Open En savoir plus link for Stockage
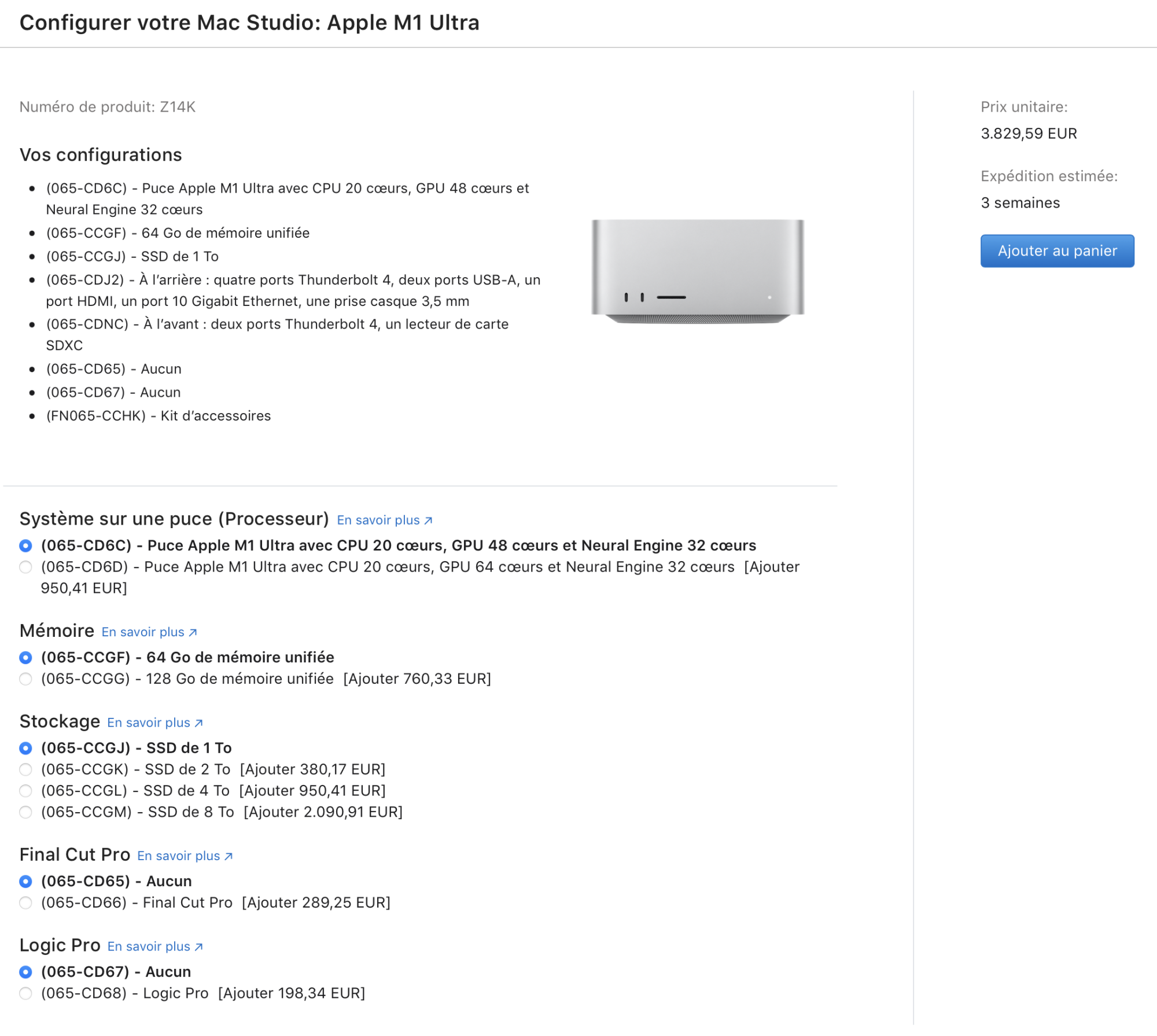 point(149,722)
